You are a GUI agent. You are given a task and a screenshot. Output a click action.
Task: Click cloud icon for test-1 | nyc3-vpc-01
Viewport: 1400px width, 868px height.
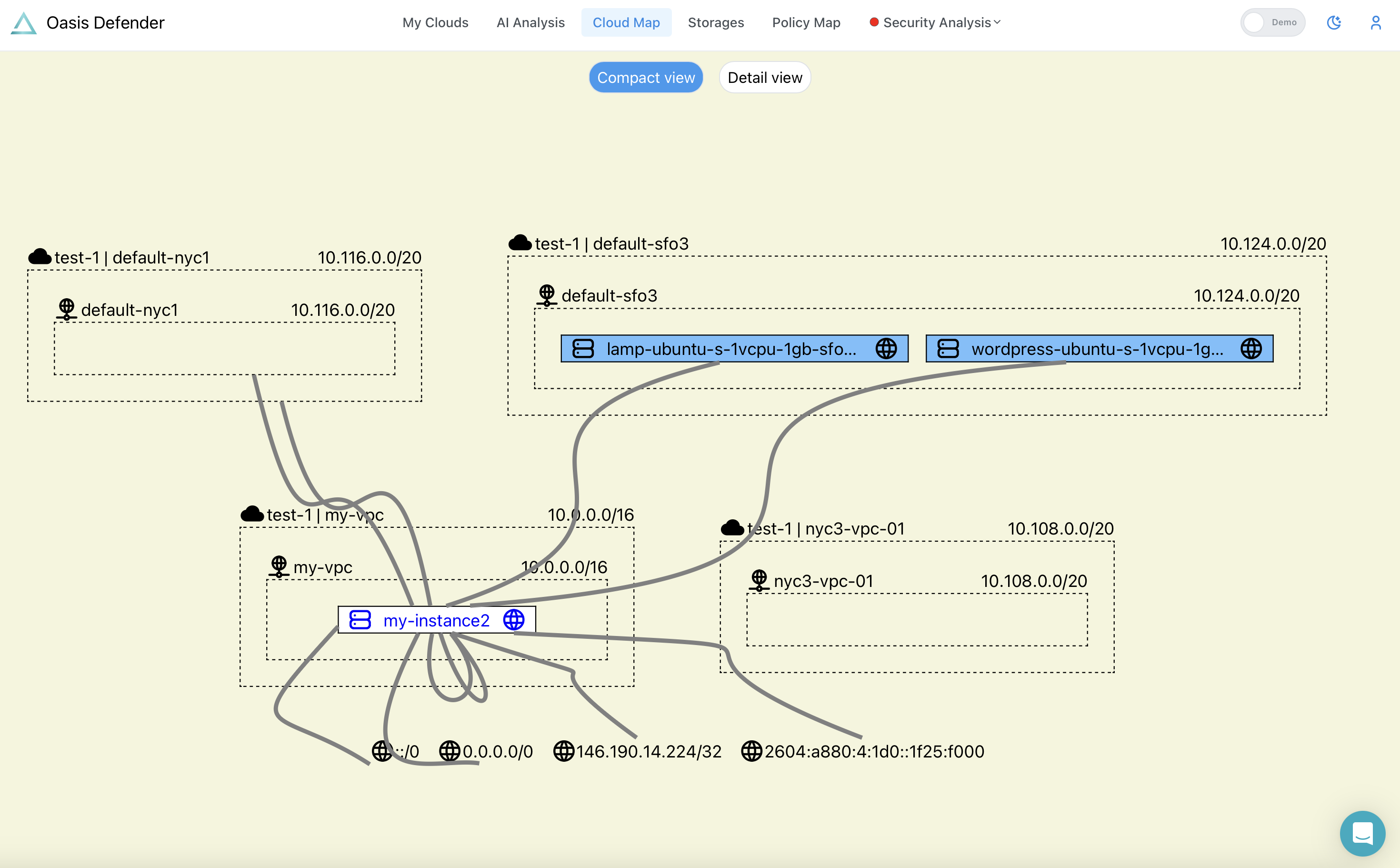click(x=732, y=527)
